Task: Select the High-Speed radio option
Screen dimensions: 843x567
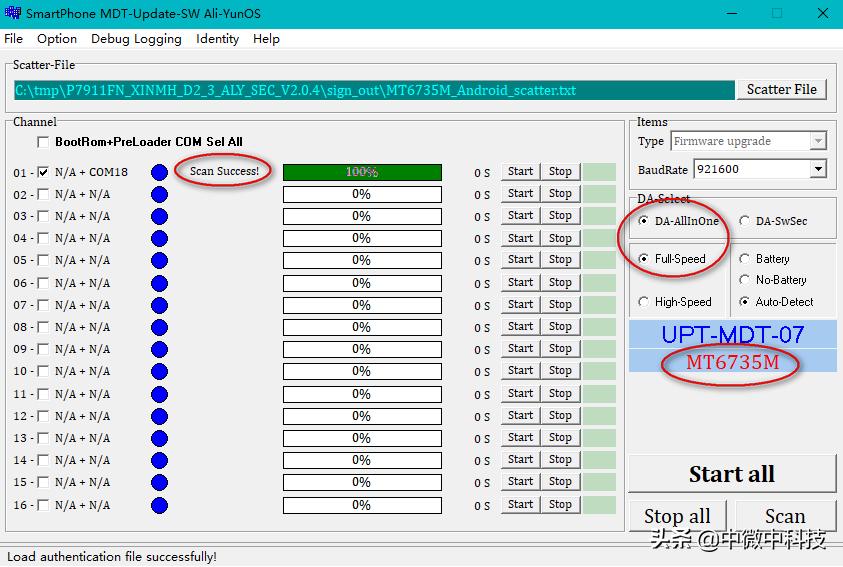Action: (x=643, y=302)
